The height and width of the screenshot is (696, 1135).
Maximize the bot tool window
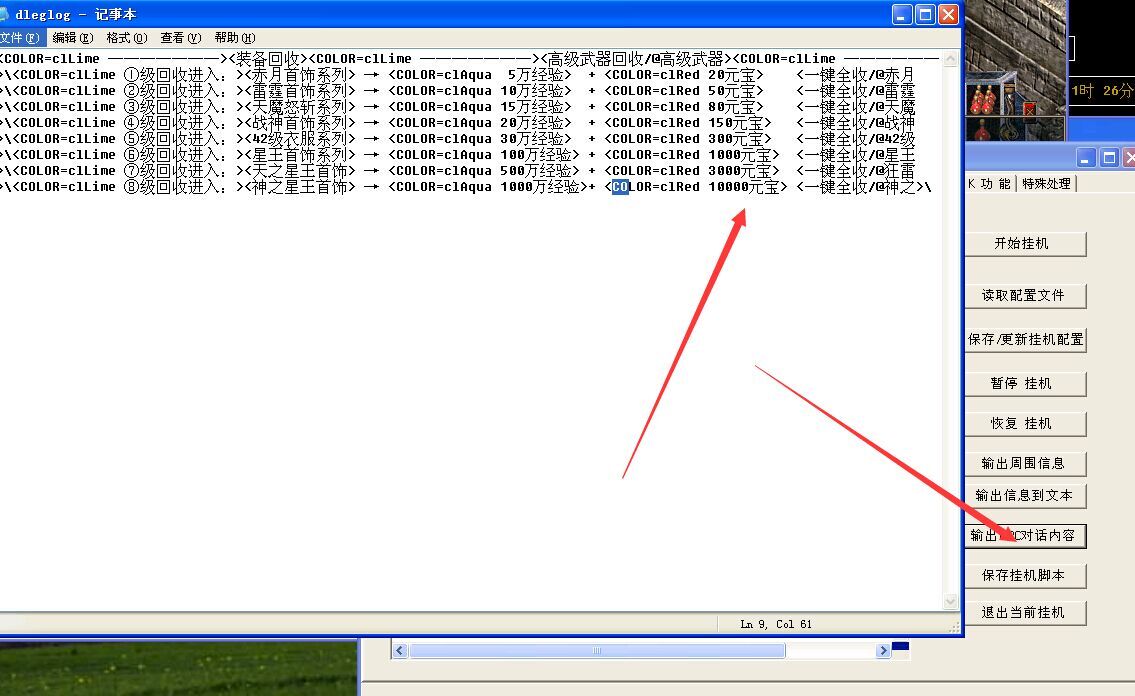[1109, 158]
